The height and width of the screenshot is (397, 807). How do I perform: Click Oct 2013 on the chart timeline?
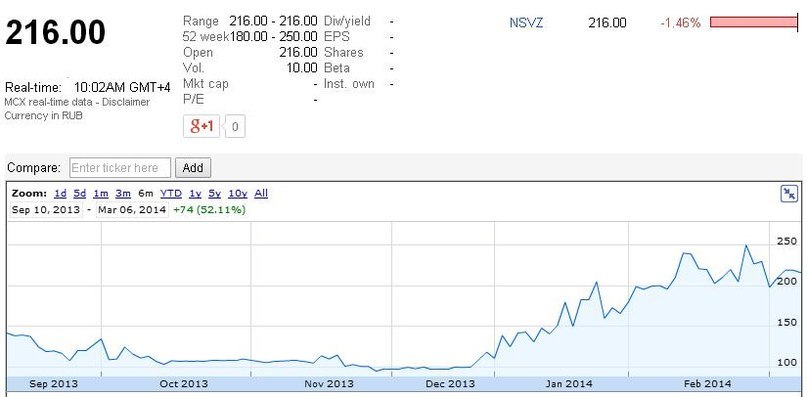pos(184,384)
